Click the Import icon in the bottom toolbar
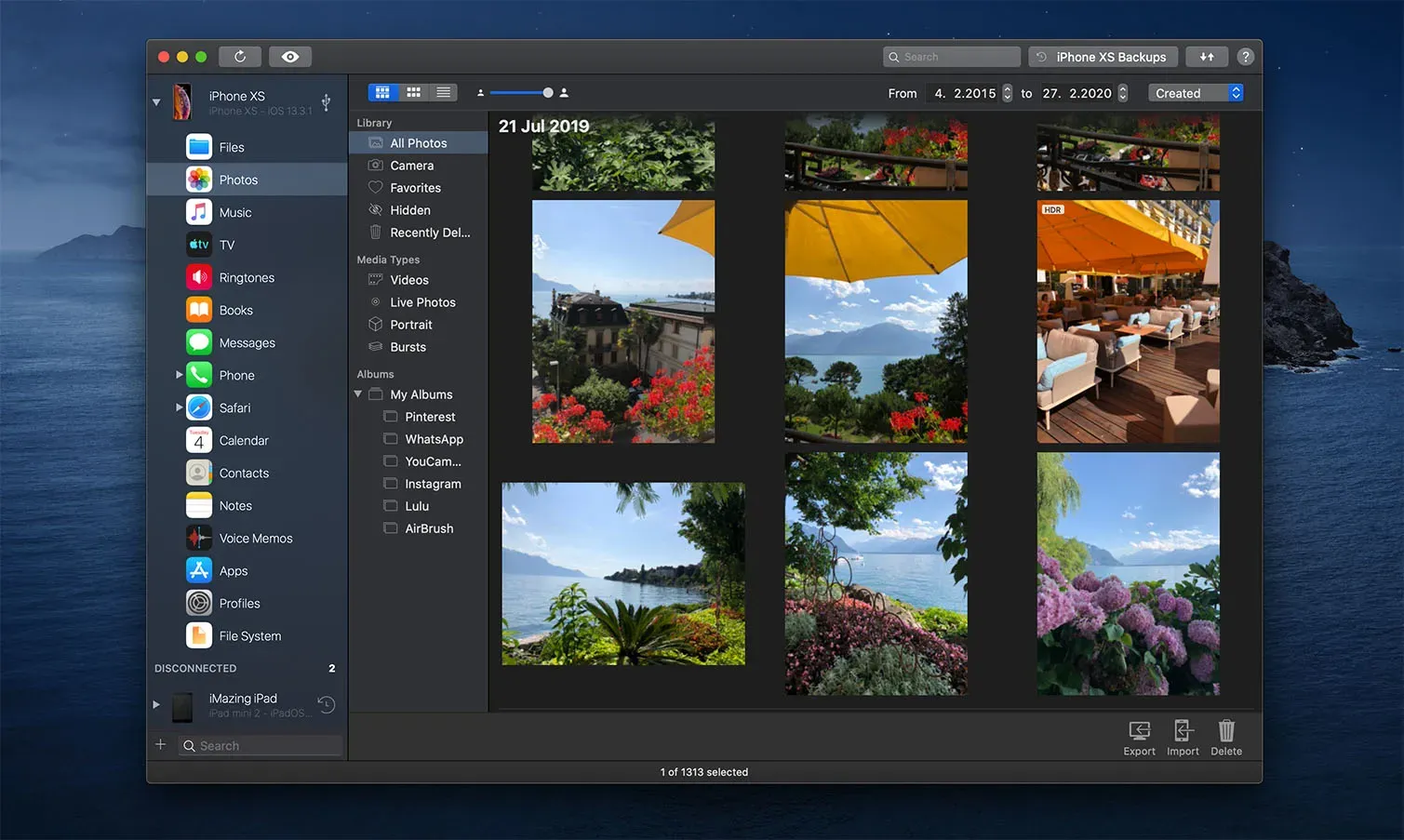This screenshot has width=1404, height=840. [x=1183, y=737]
